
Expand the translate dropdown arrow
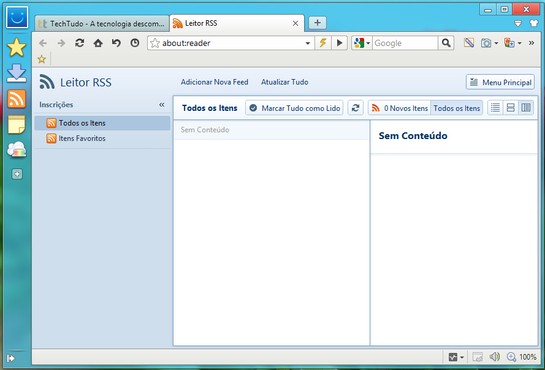point(520,43)
